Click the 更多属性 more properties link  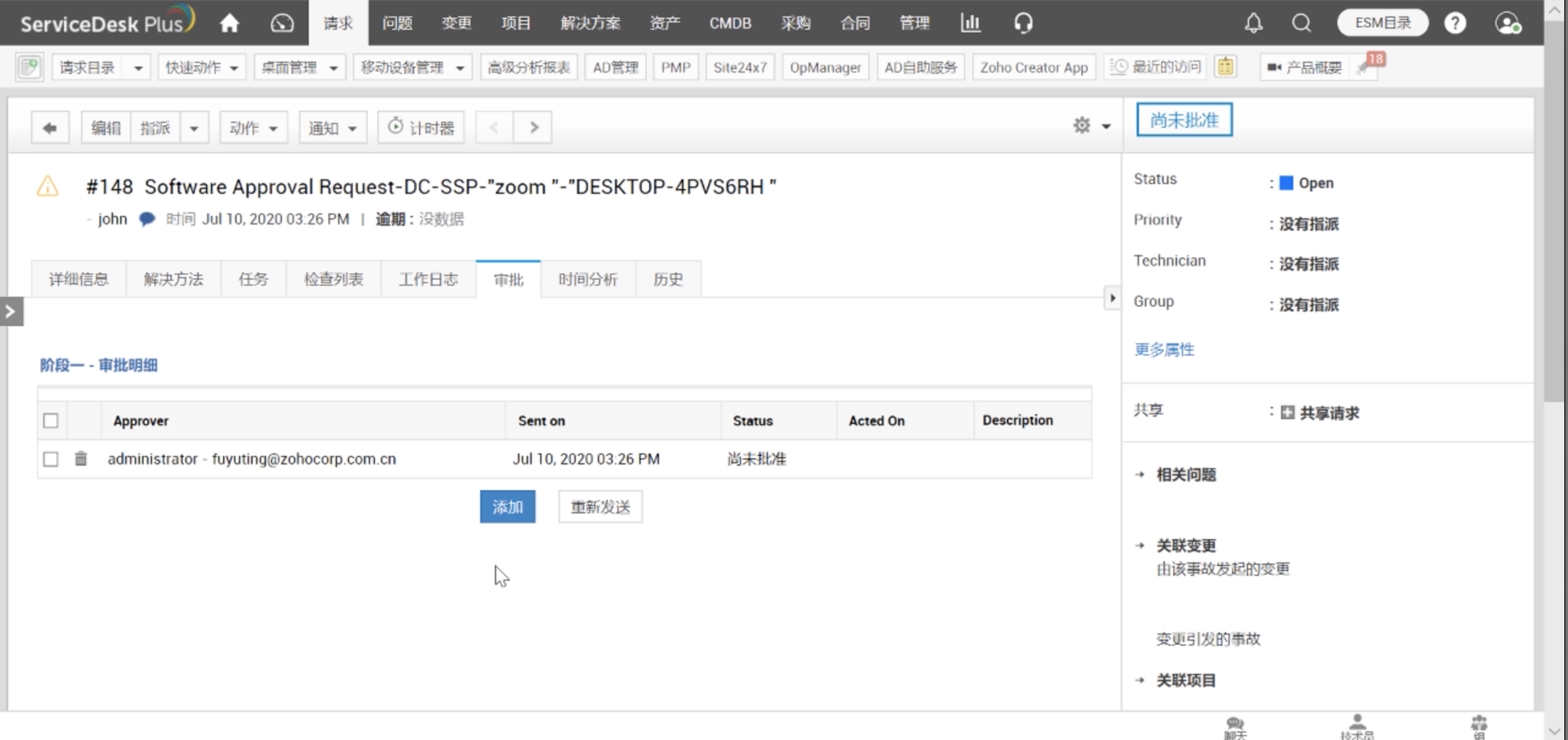(1163, 349)
